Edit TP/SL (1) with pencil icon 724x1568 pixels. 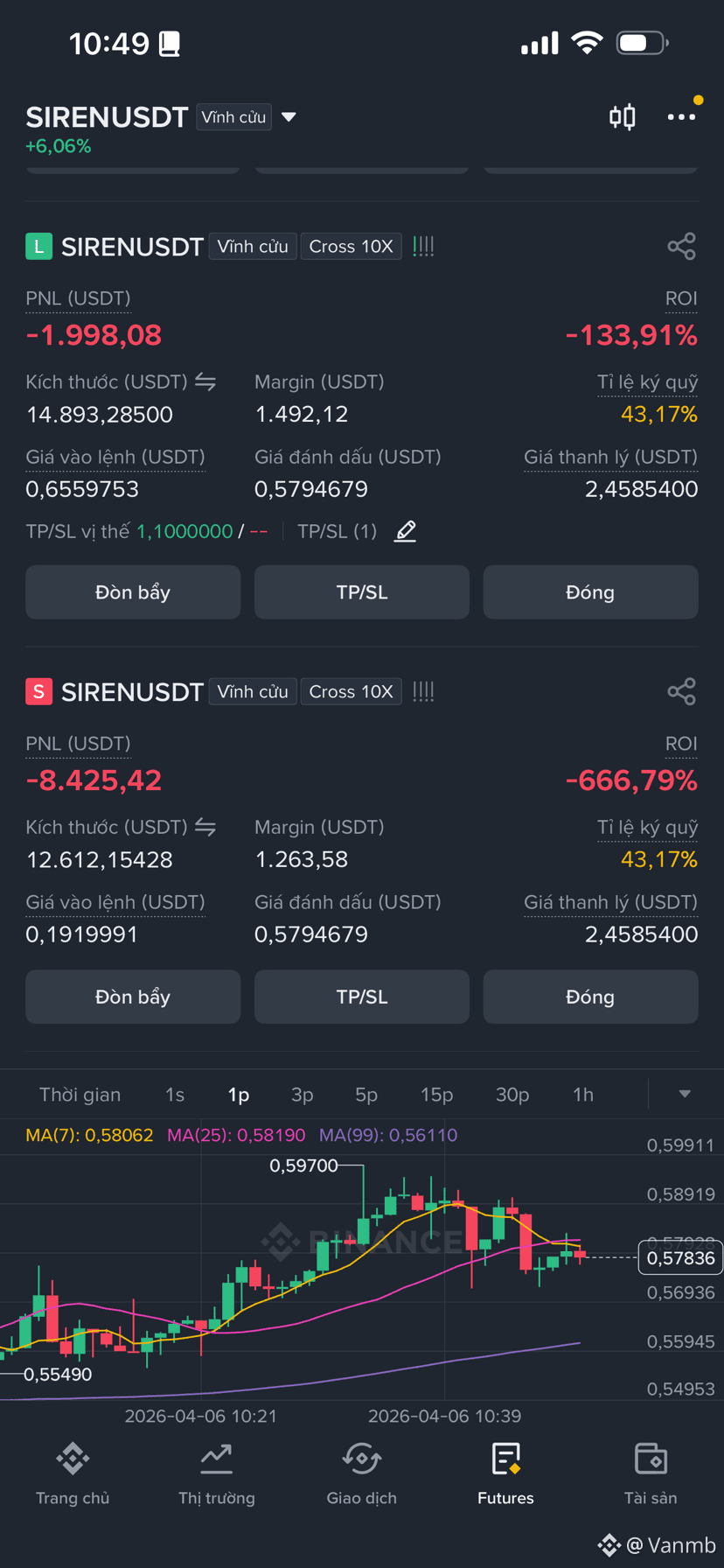point(405,531)
